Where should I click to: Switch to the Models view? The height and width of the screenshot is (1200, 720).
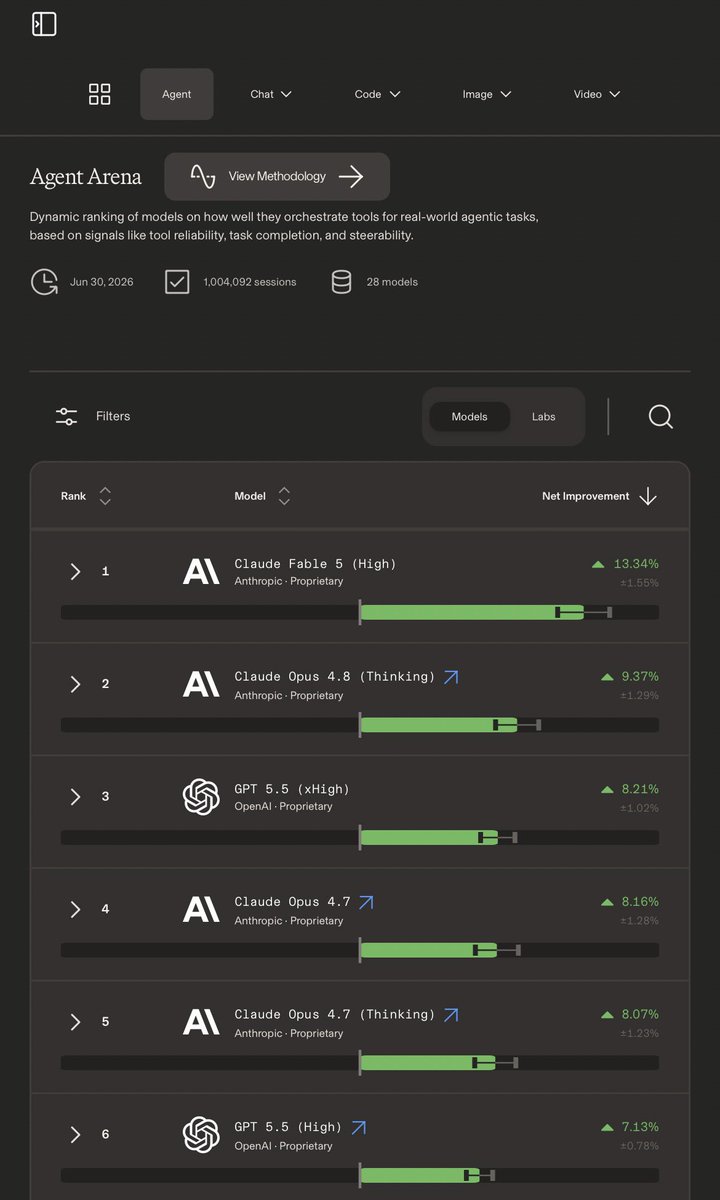click(469, 416)
